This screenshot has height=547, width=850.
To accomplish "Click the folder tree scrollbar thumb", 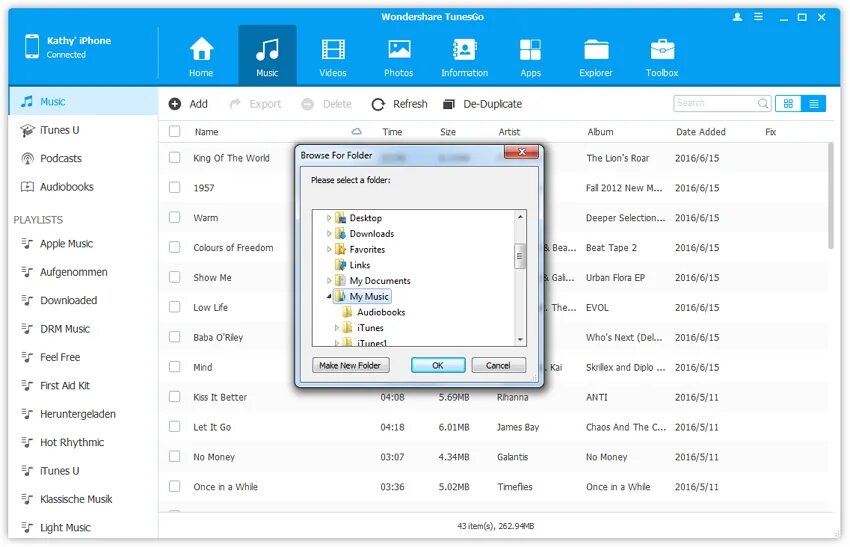I will point(519,256).
